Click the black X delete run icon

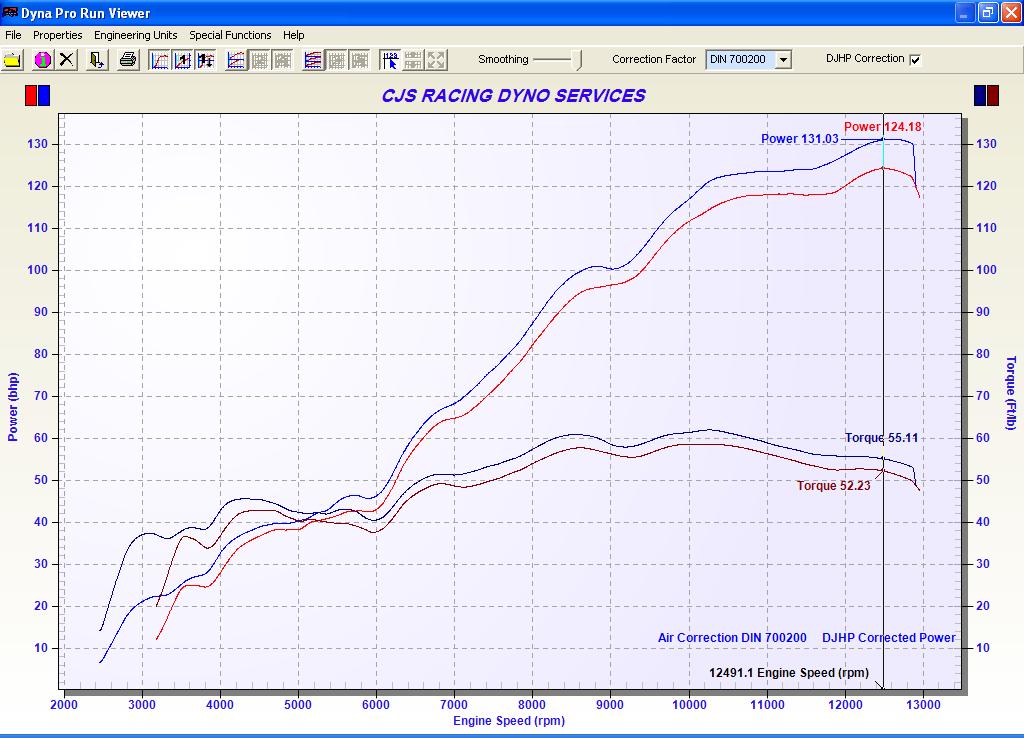point(66,60)
